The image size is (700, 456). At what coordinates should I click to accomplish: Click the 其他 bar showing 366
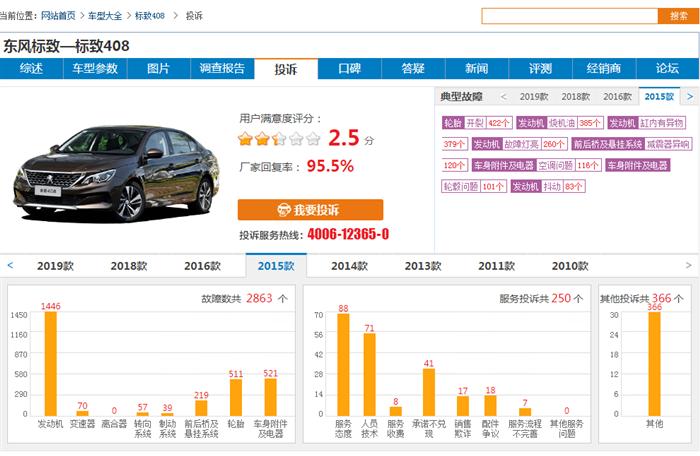pyautogui.click(x=654, y=364)
